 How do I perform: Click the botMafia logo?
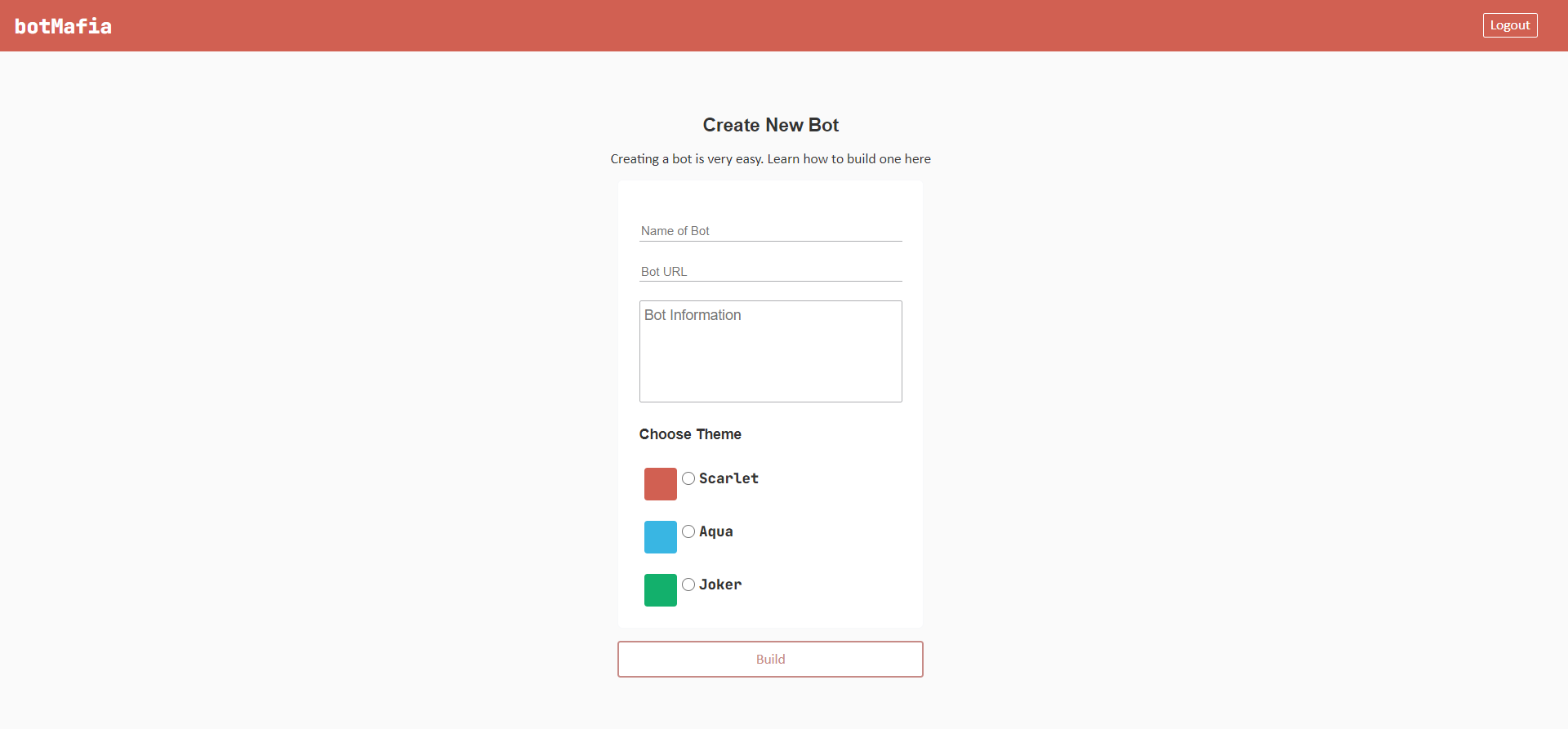tap(63, 26)
